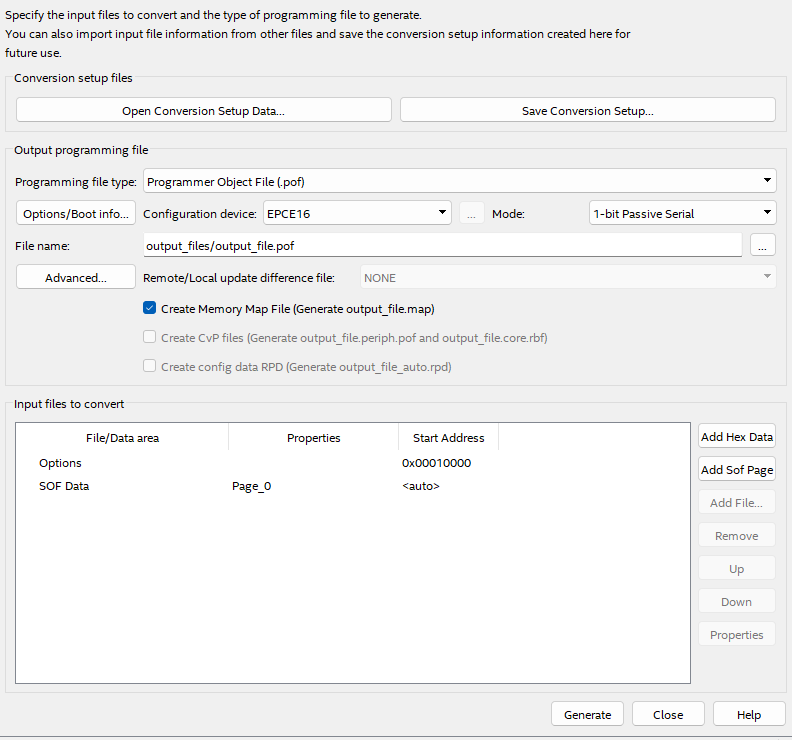The width and height of the screenshot is (792, 740).
Task: Click the Start Address column header
Action: click(x=448, y=438)
